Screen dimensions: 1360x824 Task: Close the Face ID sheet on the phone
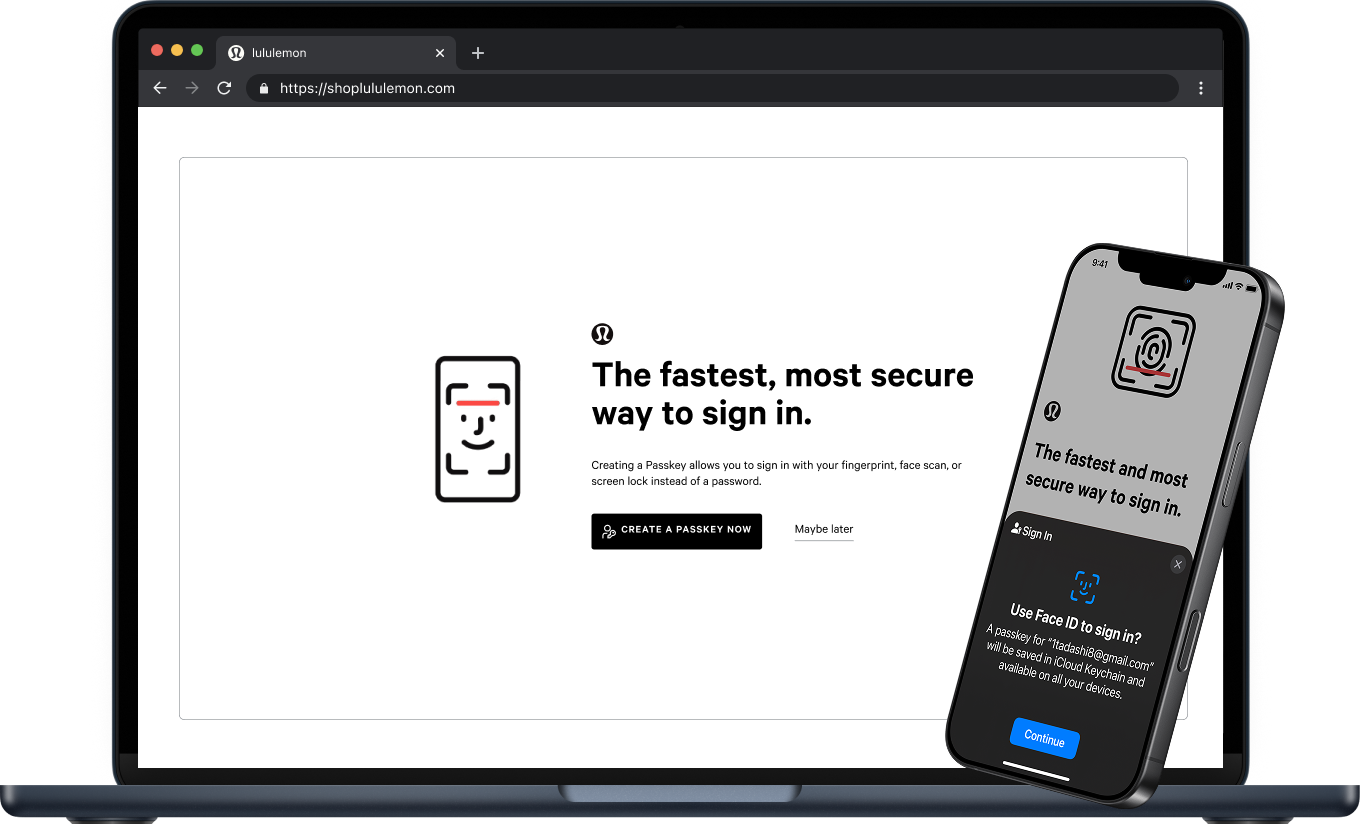(x=1177, y=565)
